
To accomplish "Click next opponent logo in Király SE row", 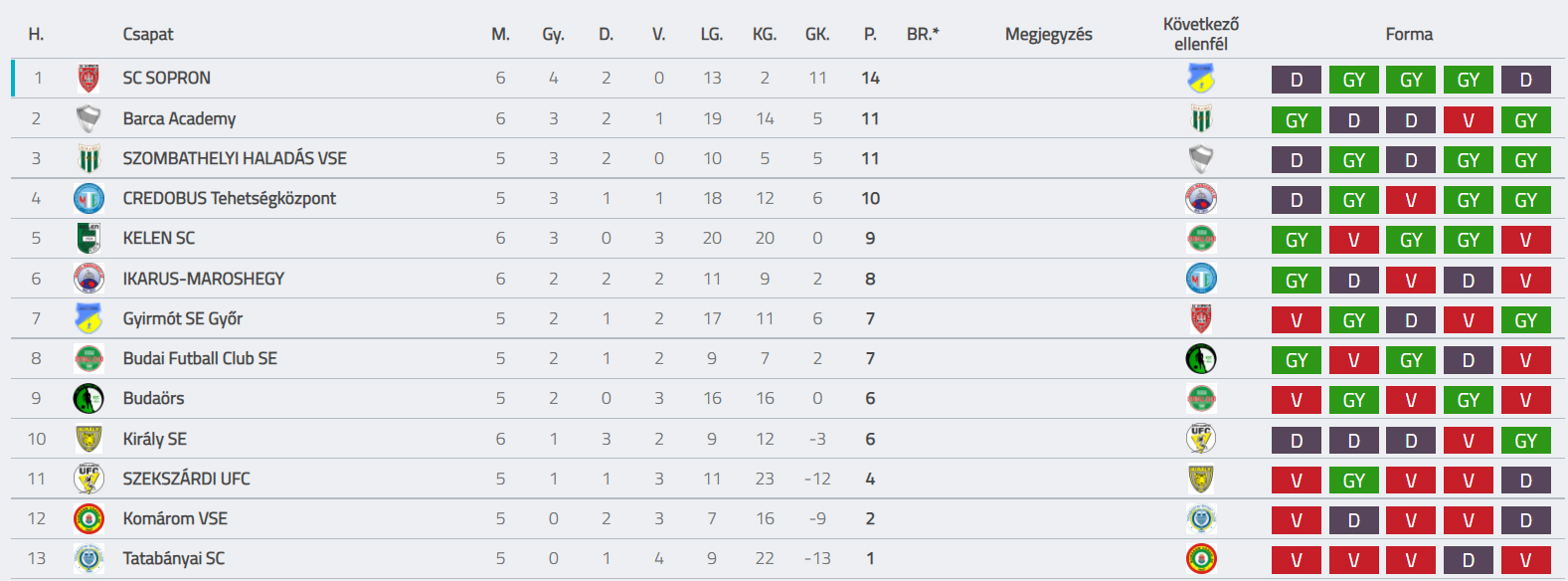I will click(x=1201, y=439).
